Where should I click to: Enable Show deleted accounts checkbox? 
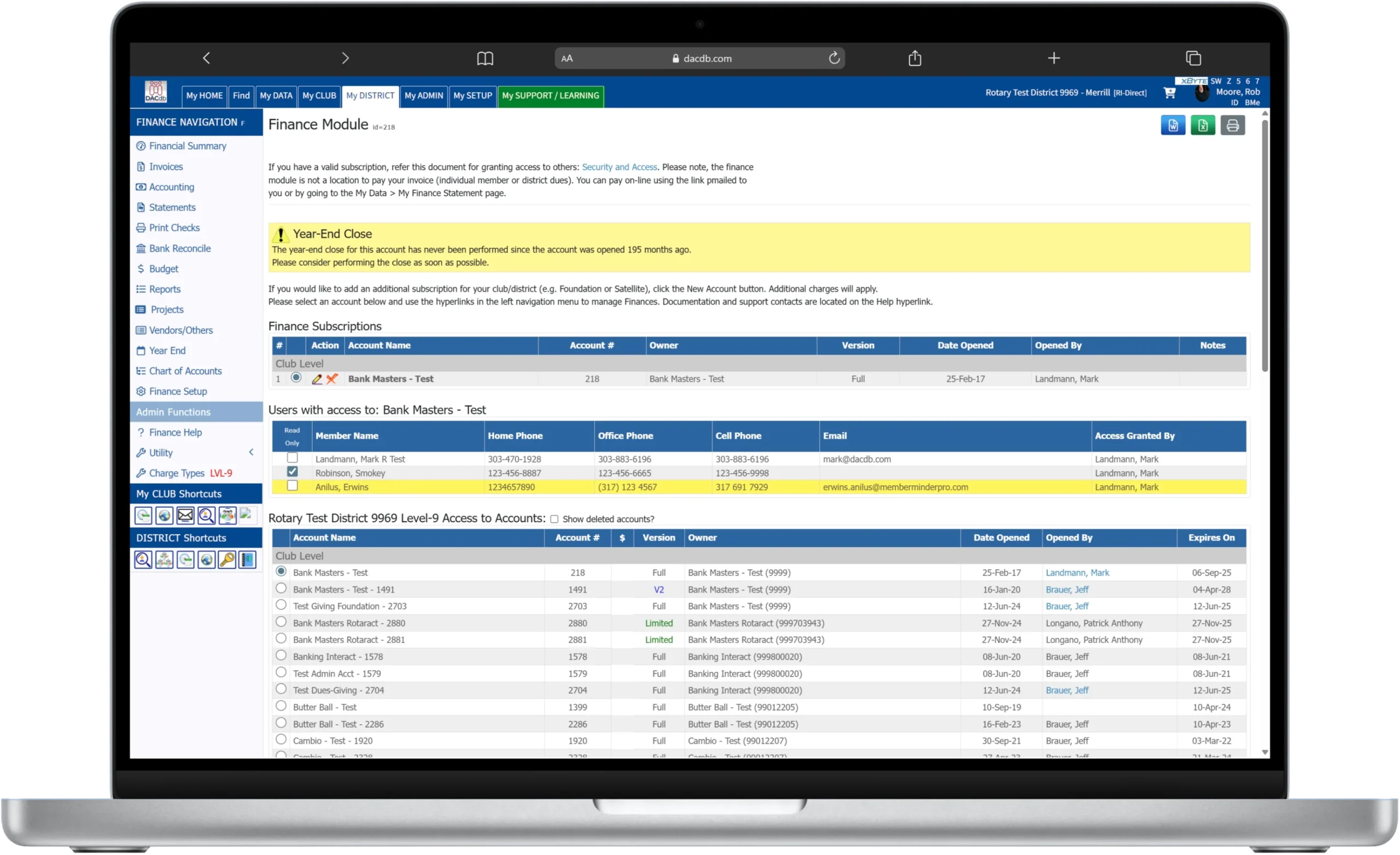click(x=554, y=520)
